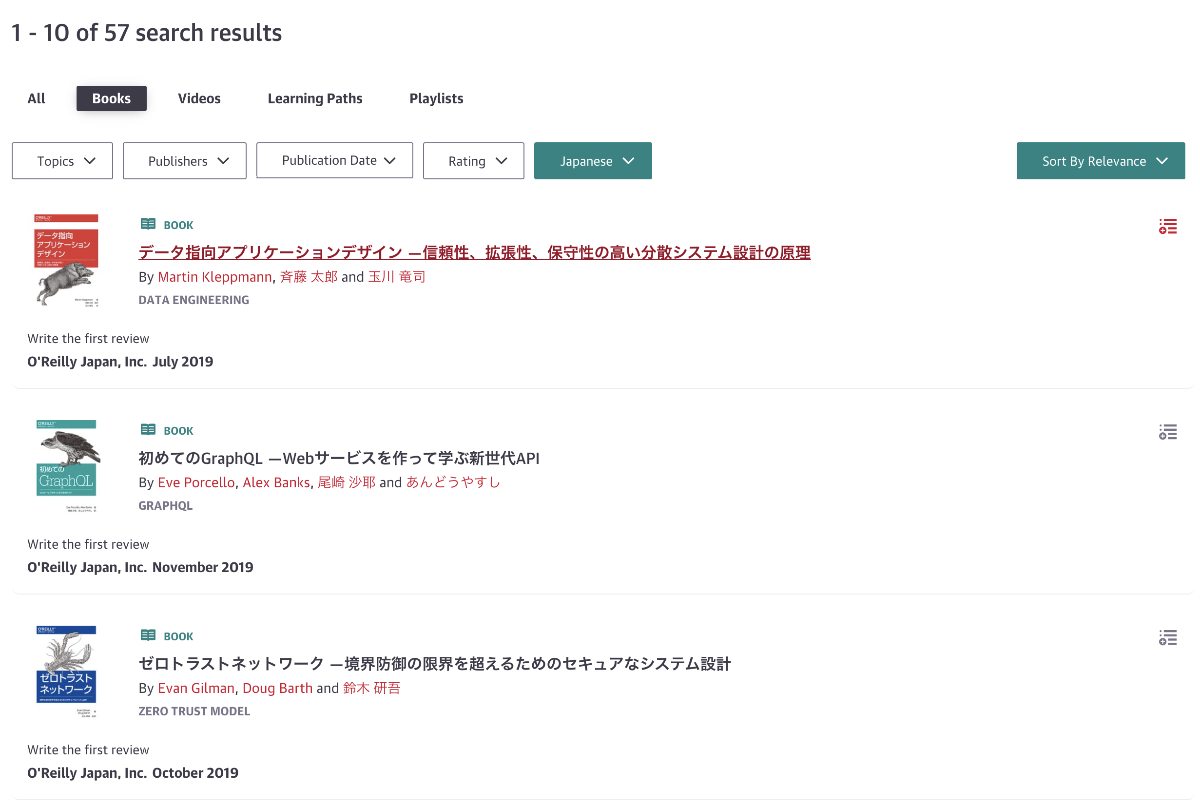Open the Topics filter dropdown
Image resolution: width=1200 pixels, height=806 pixels.
(x=62, y=161)
